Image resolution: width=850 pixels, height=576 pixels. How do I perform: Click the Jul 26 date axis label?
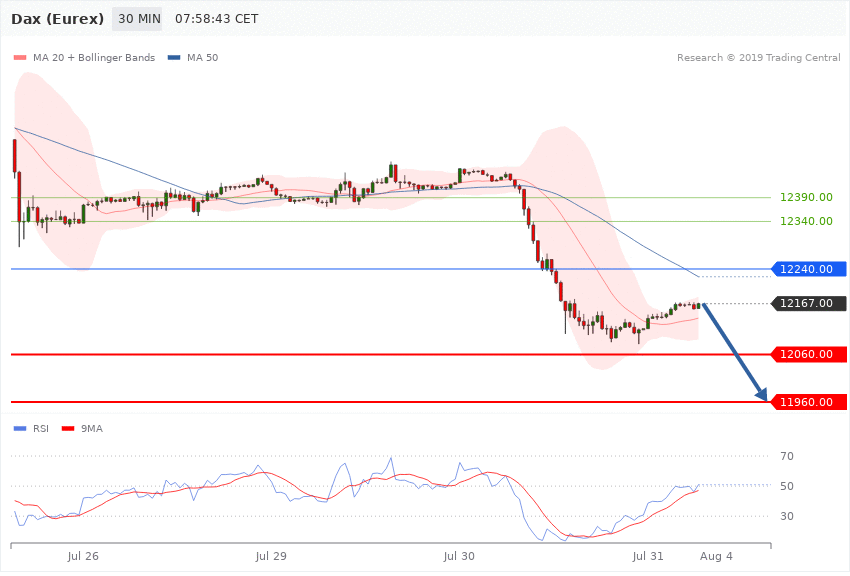tap(83, 556)
